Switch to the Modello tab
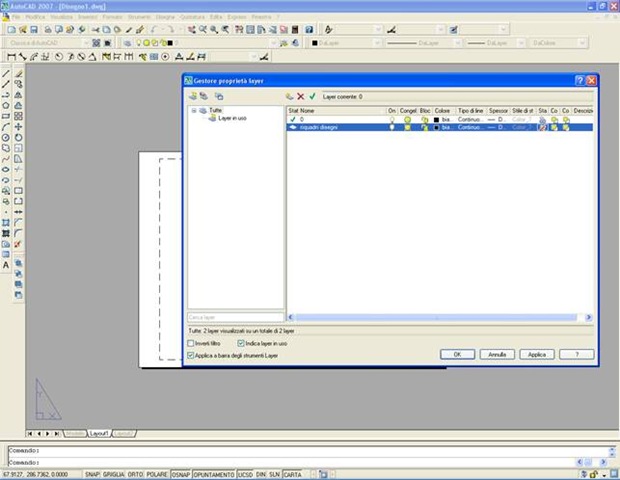 [75, 434]
